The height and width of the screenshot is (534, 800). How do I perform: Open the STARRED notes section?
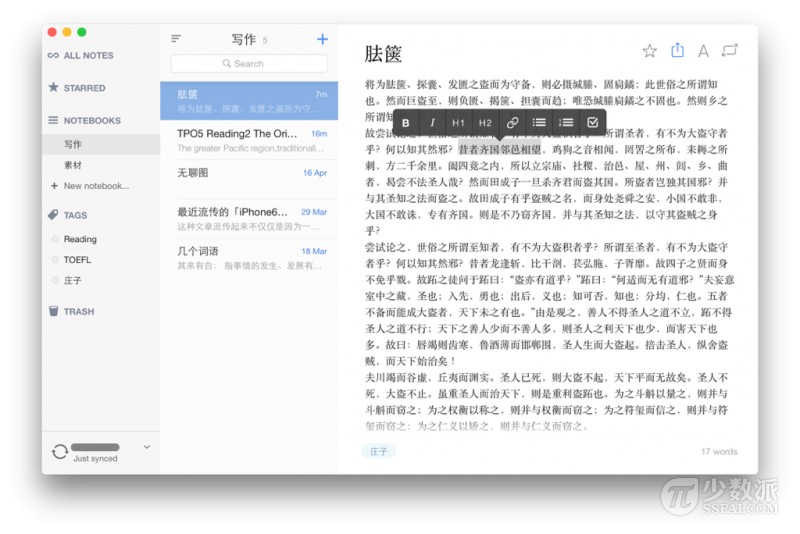coord(84,88)
